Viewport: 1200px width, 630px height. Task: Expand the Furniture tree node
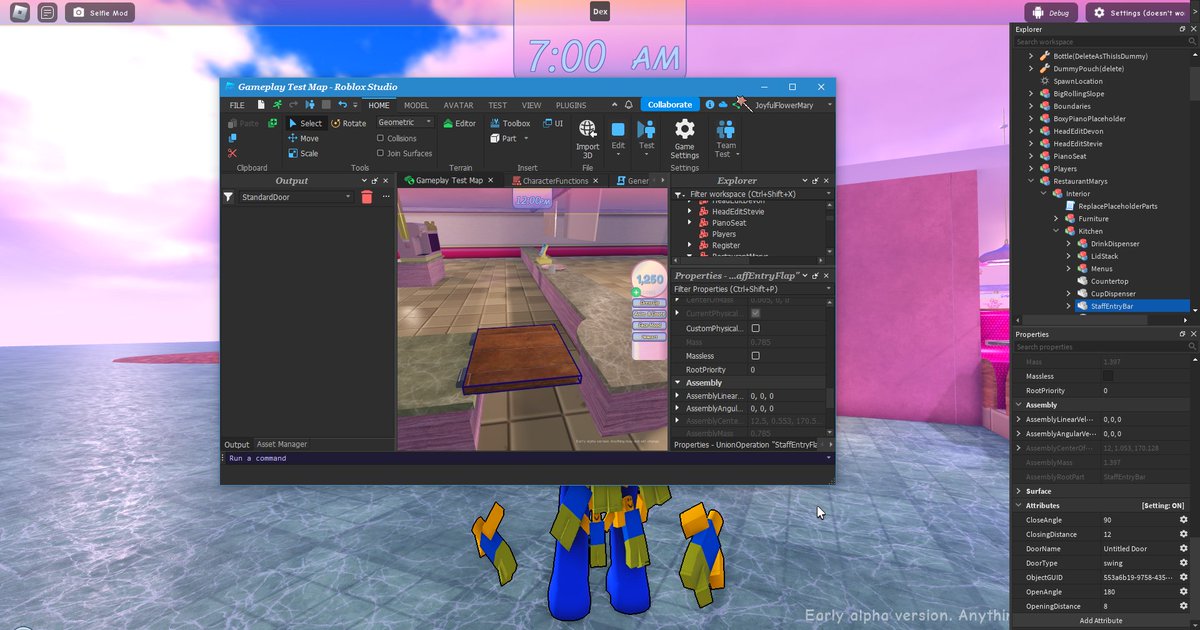point(1056,218)
